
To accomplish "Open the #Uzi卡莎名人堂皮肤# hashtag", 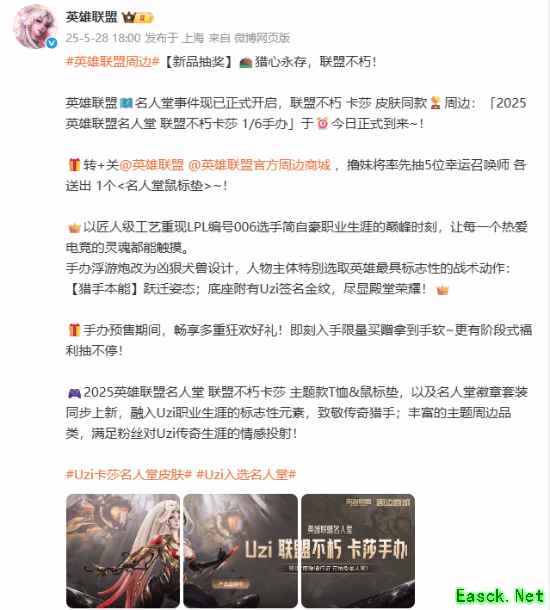I will 129,474.
